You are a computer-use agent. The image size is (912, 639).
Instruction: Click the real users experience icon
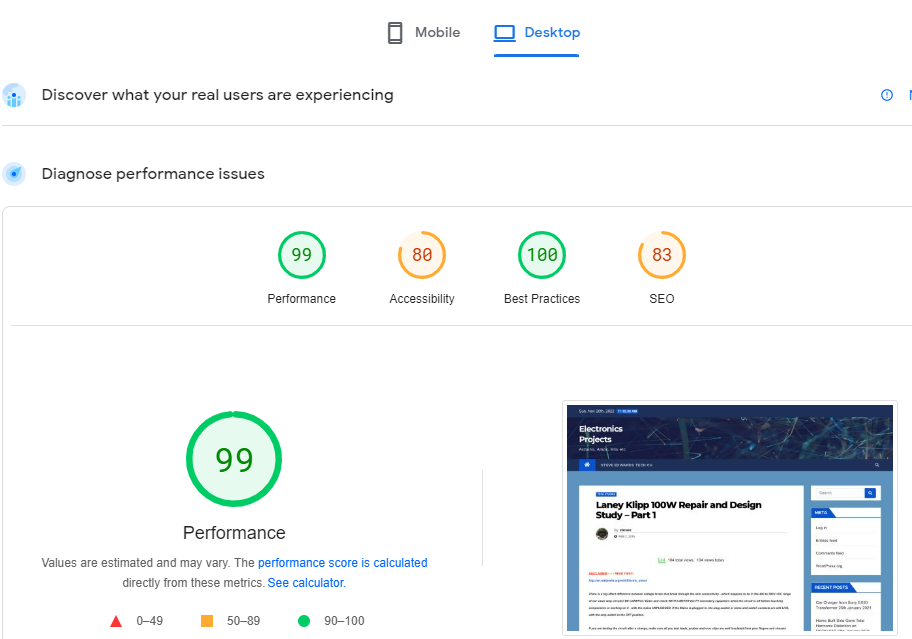pyautogui.click(x=14, y=95)
